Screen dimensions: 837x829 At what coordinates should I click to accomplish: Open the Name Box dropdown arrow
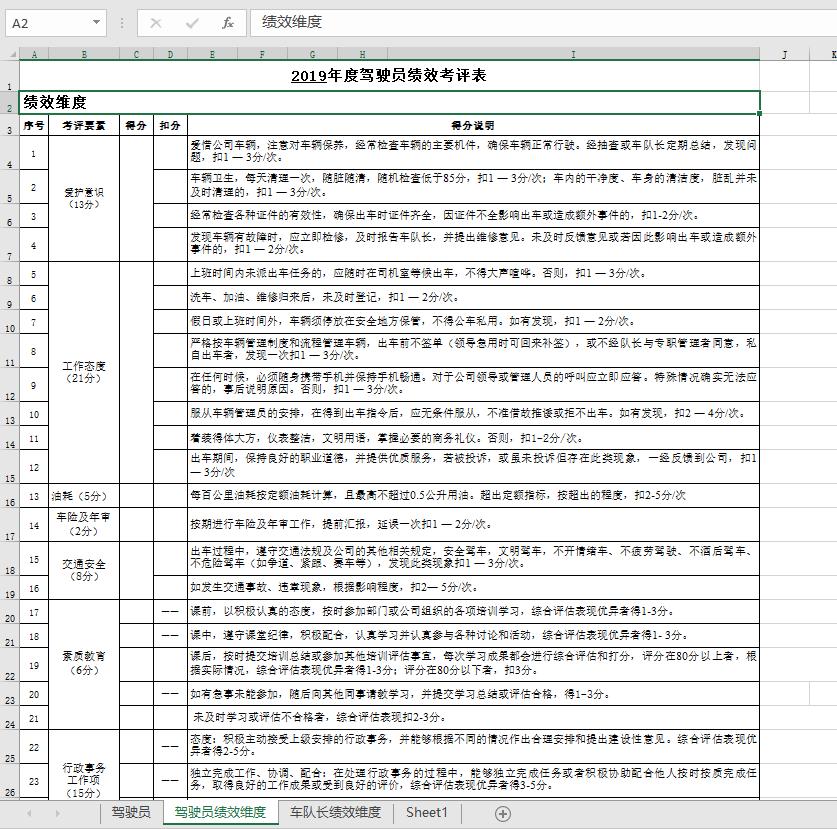point(96,22)
